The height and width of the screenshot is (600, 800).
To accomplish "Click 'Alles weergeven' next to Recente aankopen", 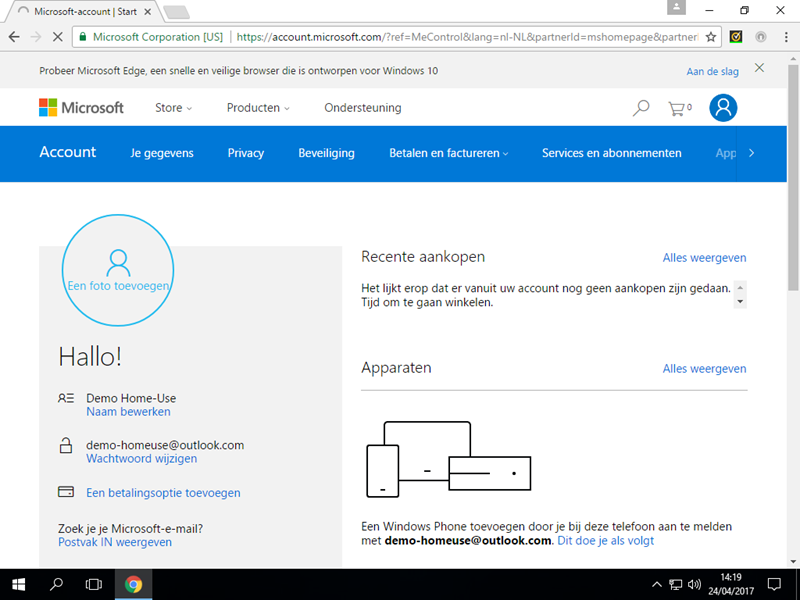I will (x=704, y=258).
